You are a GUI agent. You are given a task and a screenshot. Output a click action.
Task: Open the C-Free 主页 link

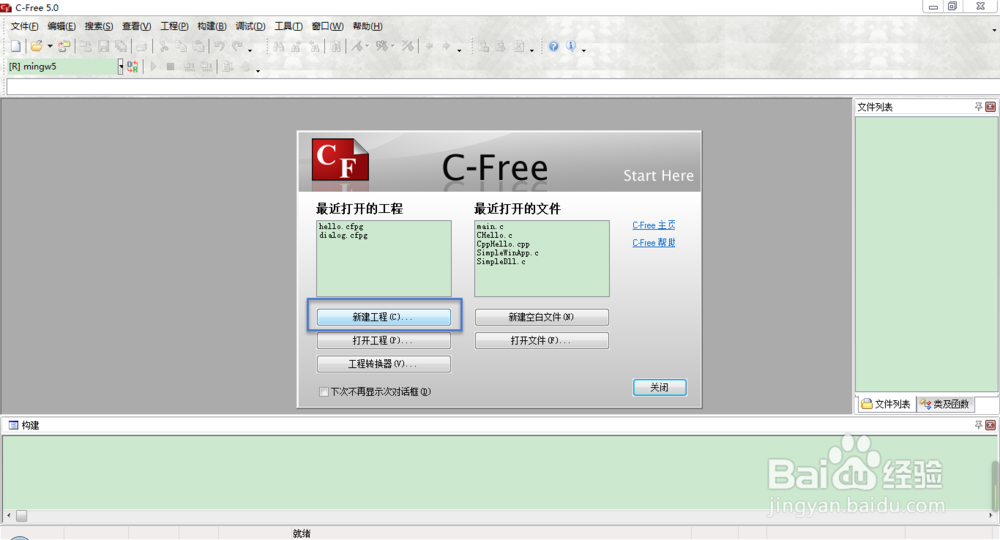click(654, 225)
